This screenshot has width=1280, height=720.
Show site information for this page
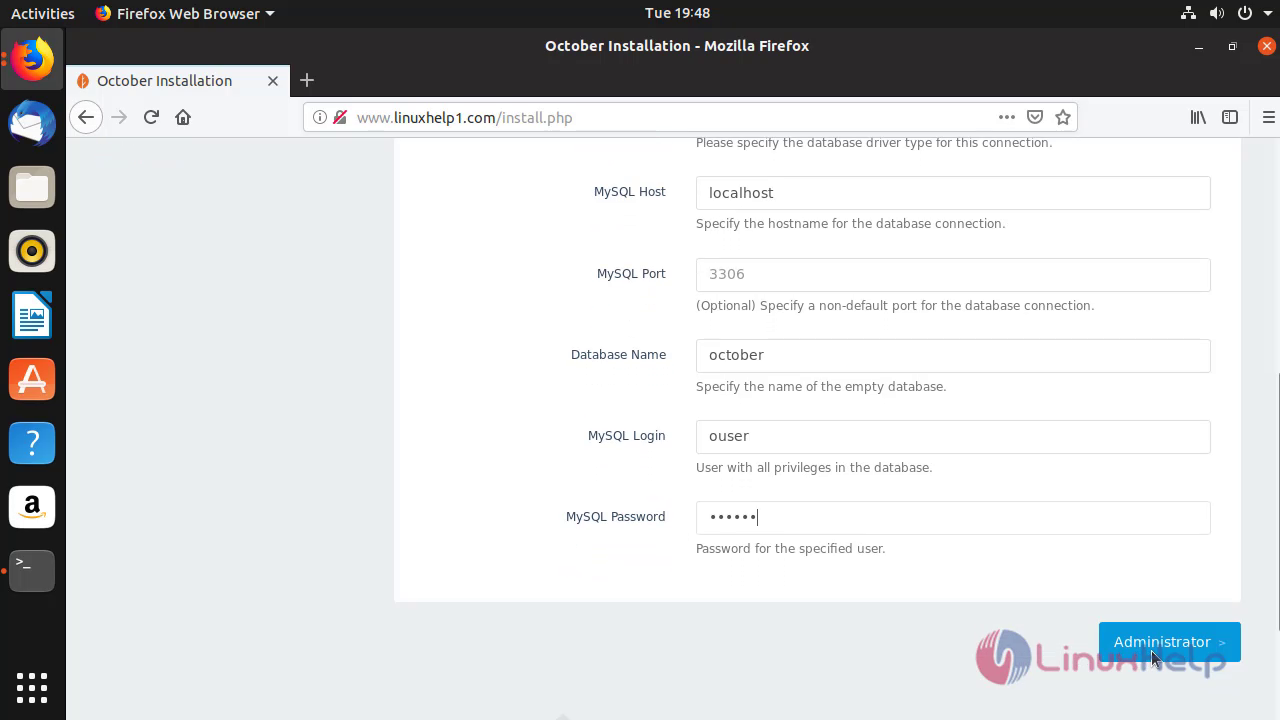[319, 117]
